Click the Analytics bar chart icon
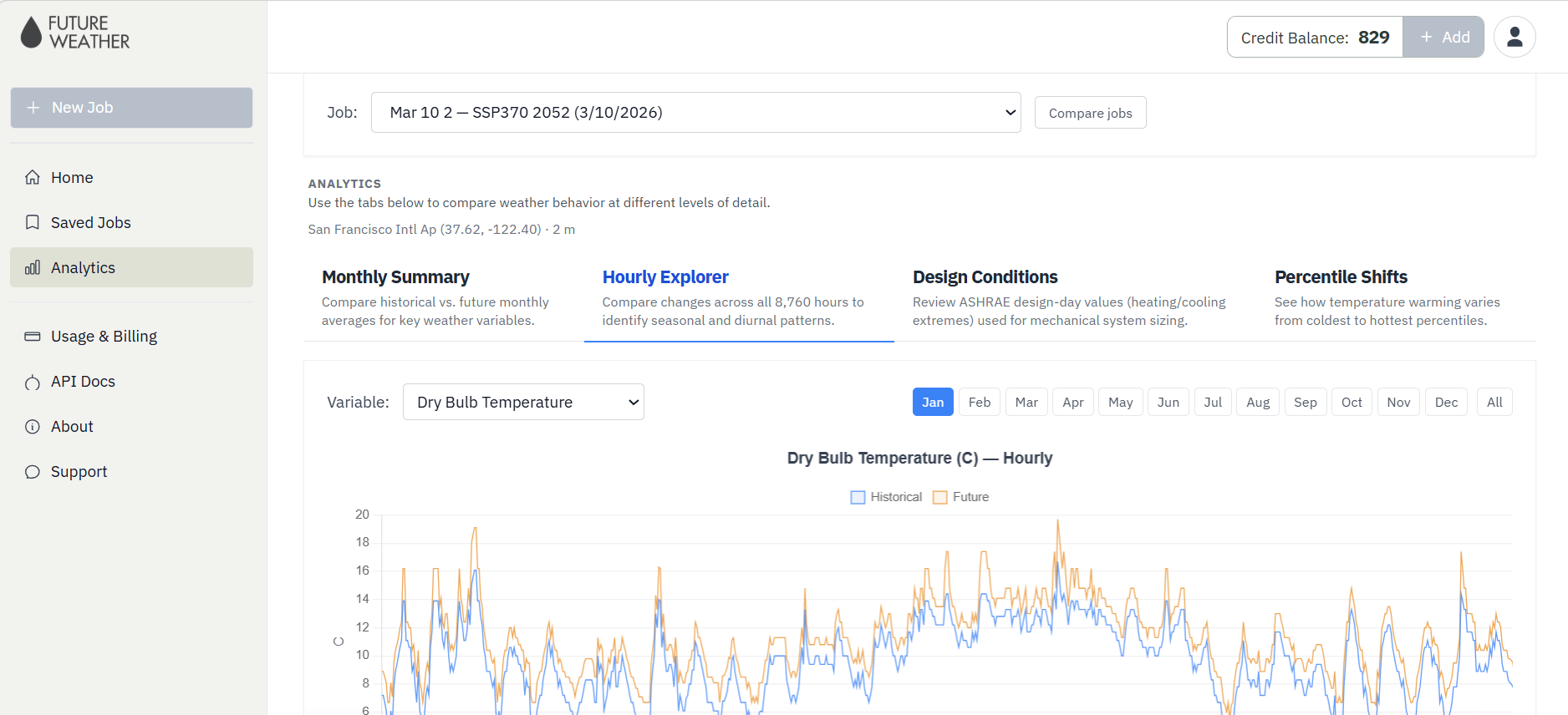The width and height of the screenshot is (1568, 715). click(33, 267)
